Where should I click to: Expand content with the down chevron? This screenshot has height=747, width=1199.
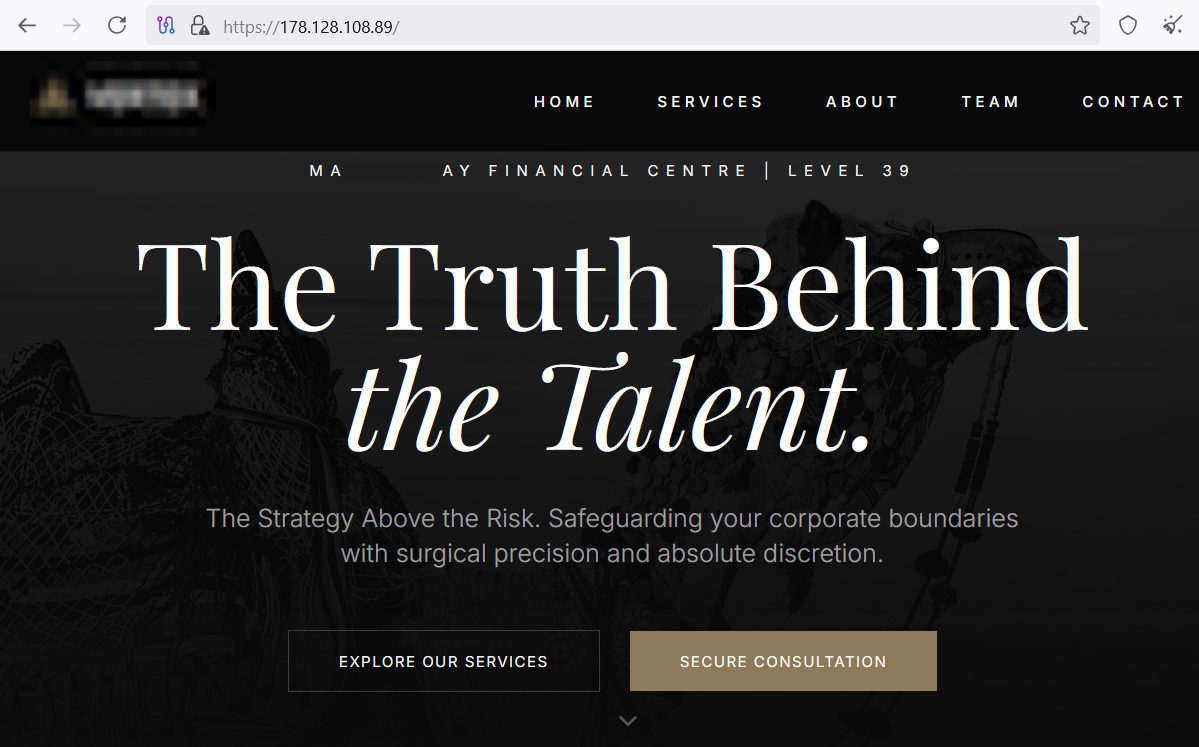coord(628,721)
